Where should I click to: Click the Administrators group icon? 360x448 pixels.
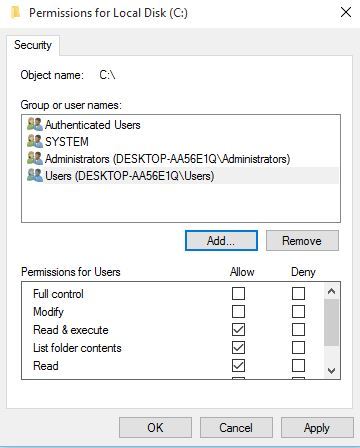click(x=35, y=158)
